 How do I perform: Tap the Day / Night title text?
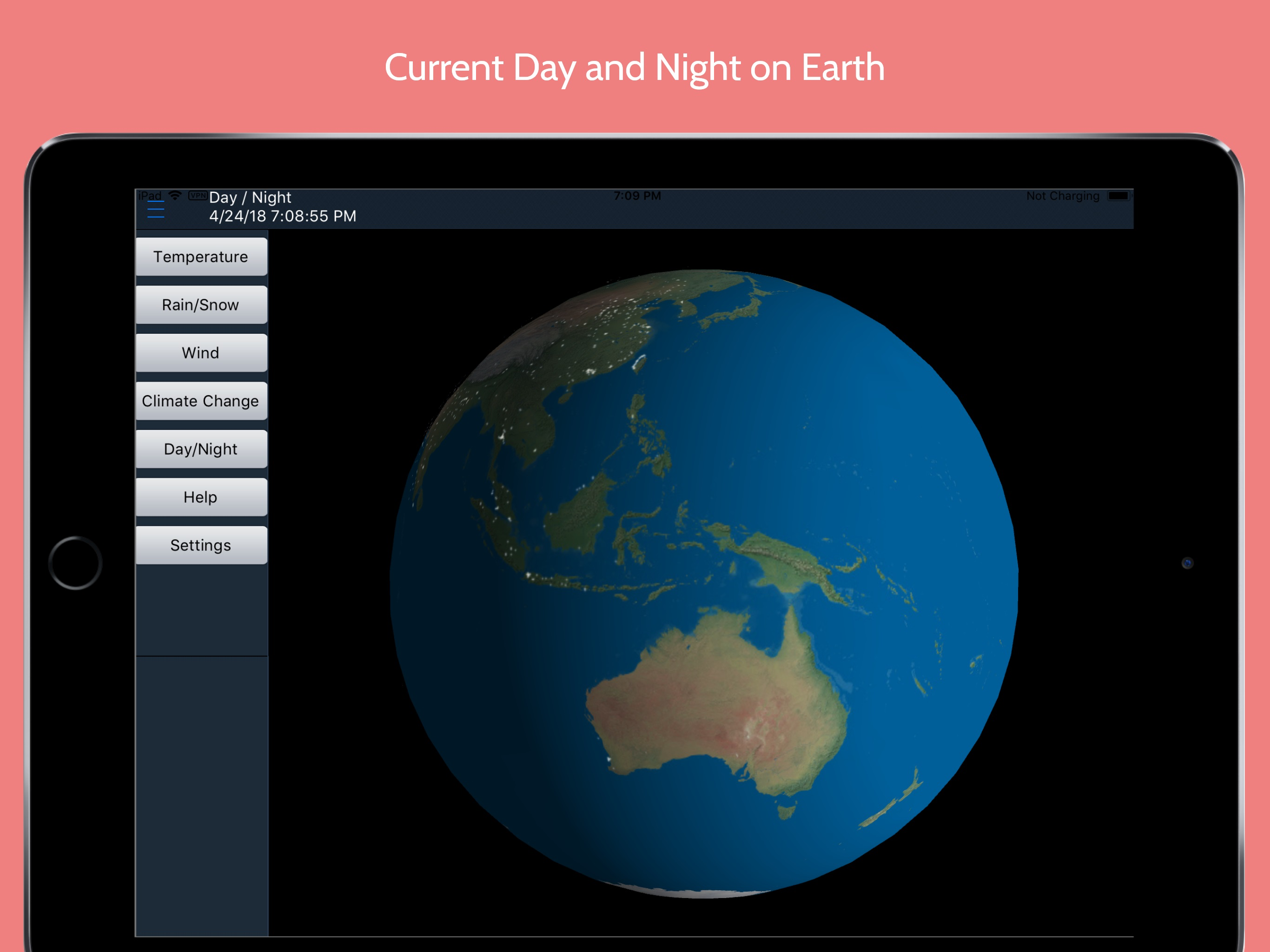tap(250, 198)
